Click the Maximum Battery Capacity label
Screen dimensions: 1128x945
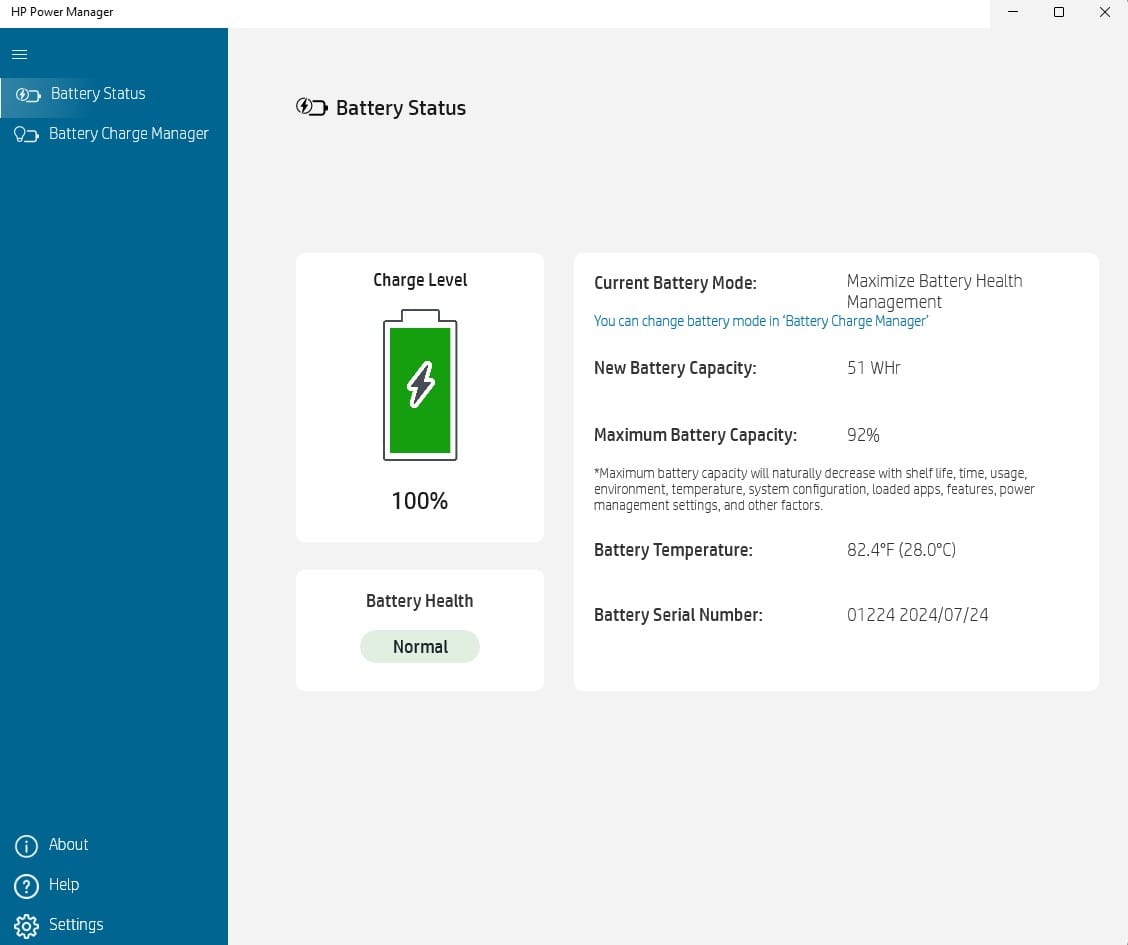(696, 435)
